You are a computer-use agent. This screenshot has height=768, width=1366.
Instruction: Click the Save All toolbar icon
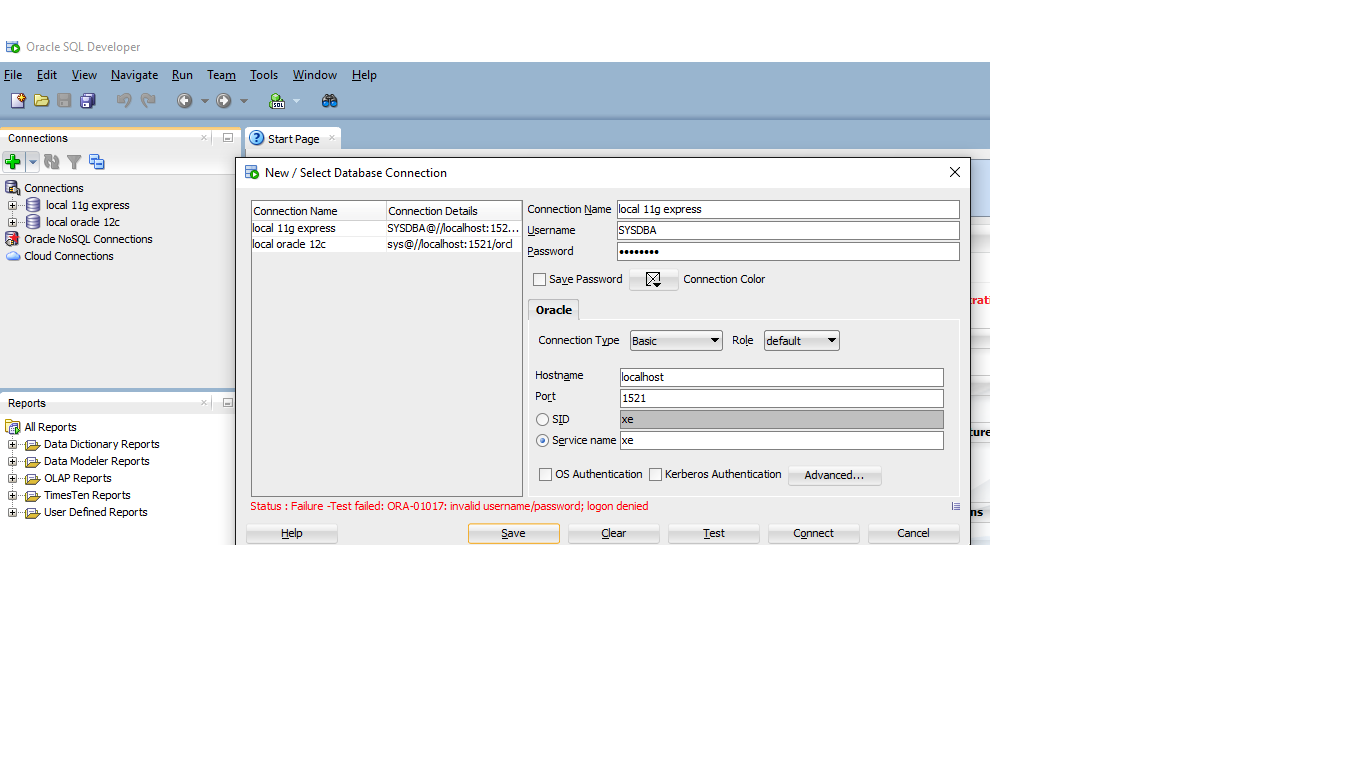[87, 101]
